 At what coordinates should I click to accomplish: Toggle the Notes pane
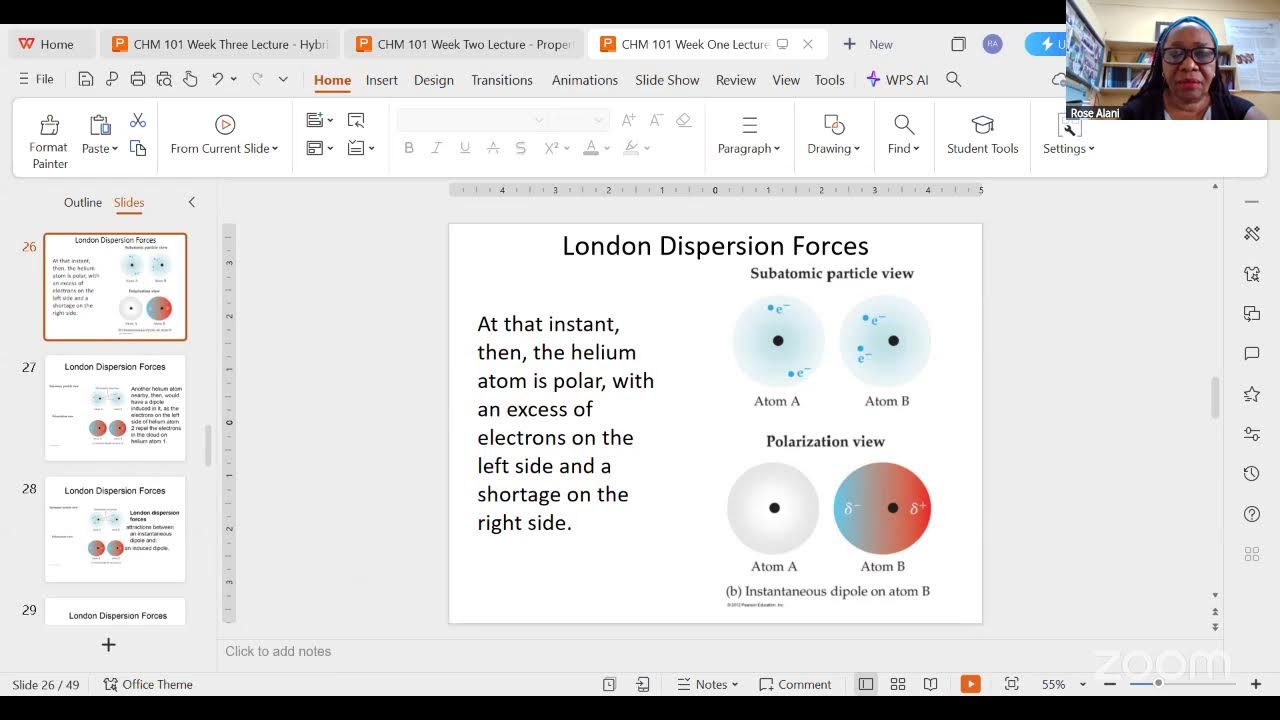708,684
